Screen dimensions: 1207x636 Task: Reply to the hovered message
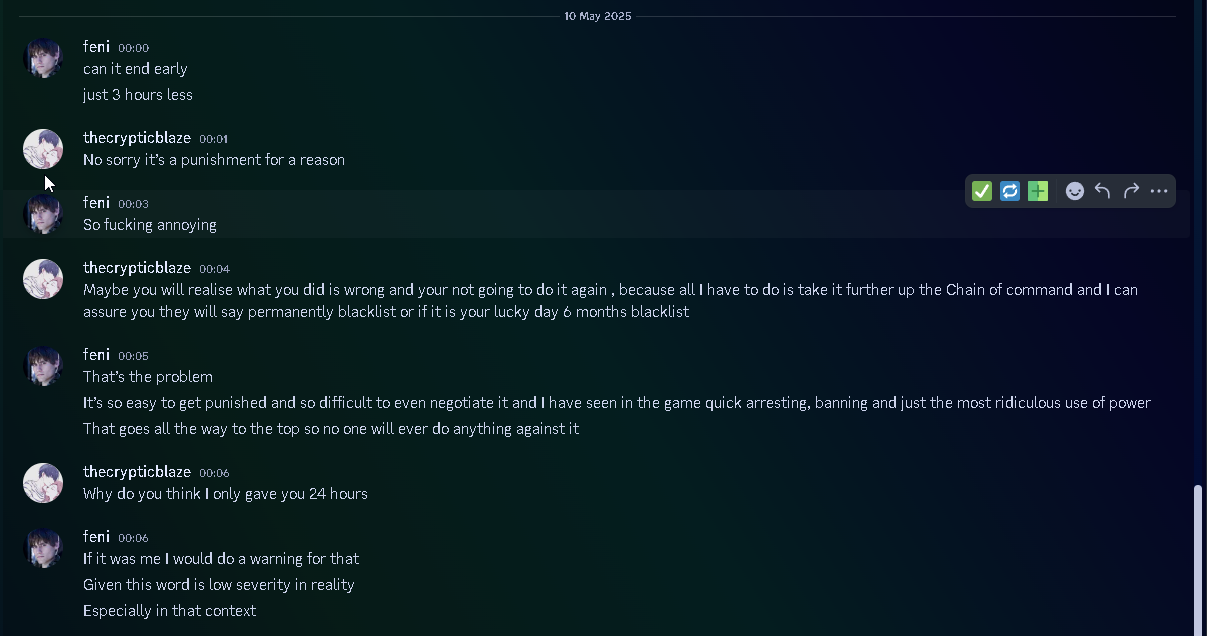[1103, 191]
